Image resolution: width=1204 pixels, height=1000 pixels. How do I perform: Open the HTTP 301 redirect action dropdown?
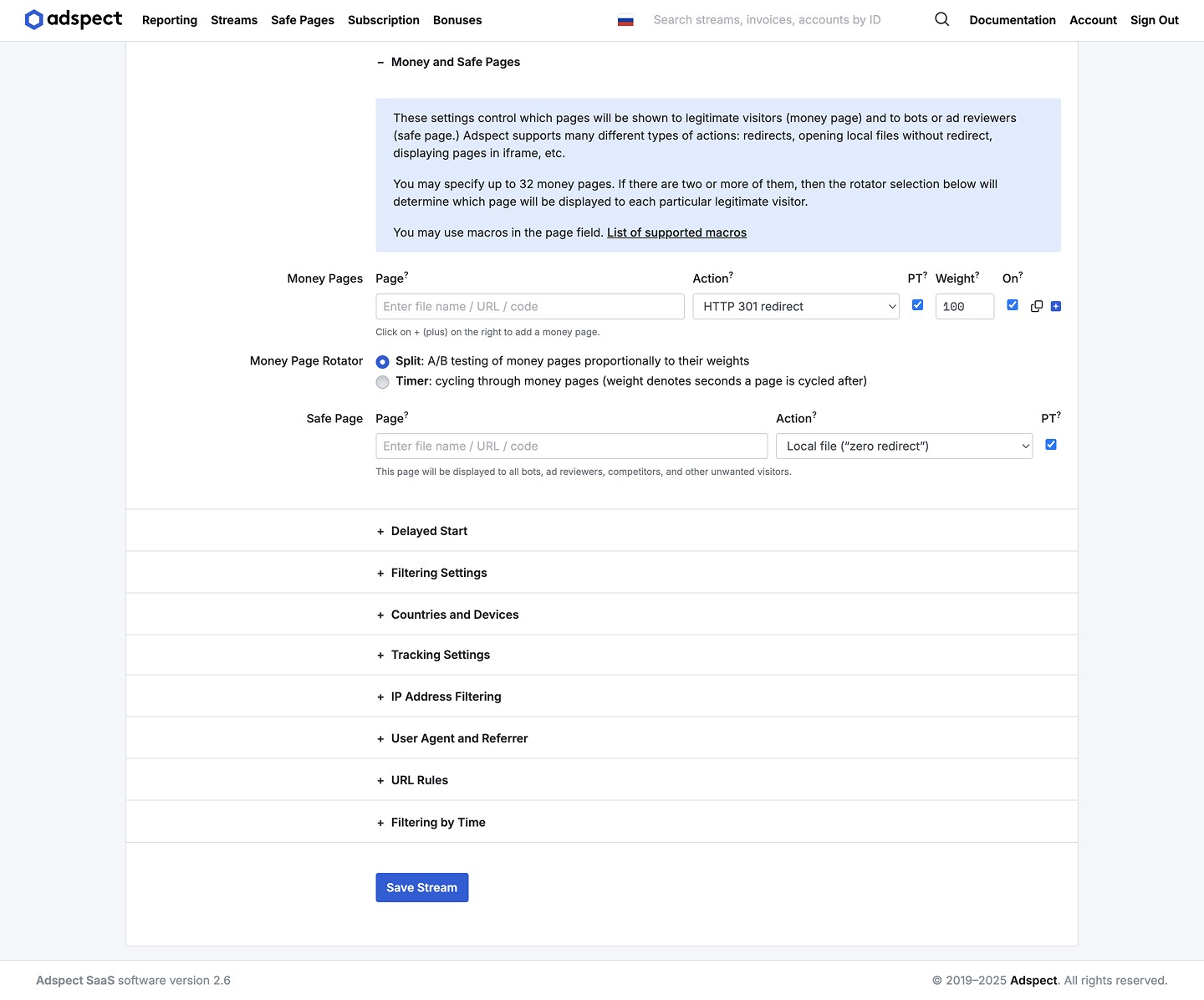(x=795, y=307)
